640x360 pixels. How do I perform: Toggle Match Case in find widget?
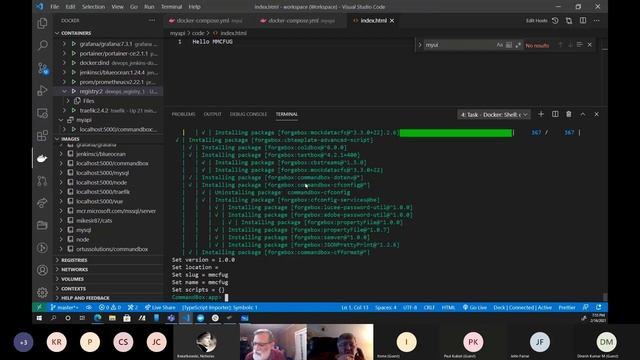500,45
